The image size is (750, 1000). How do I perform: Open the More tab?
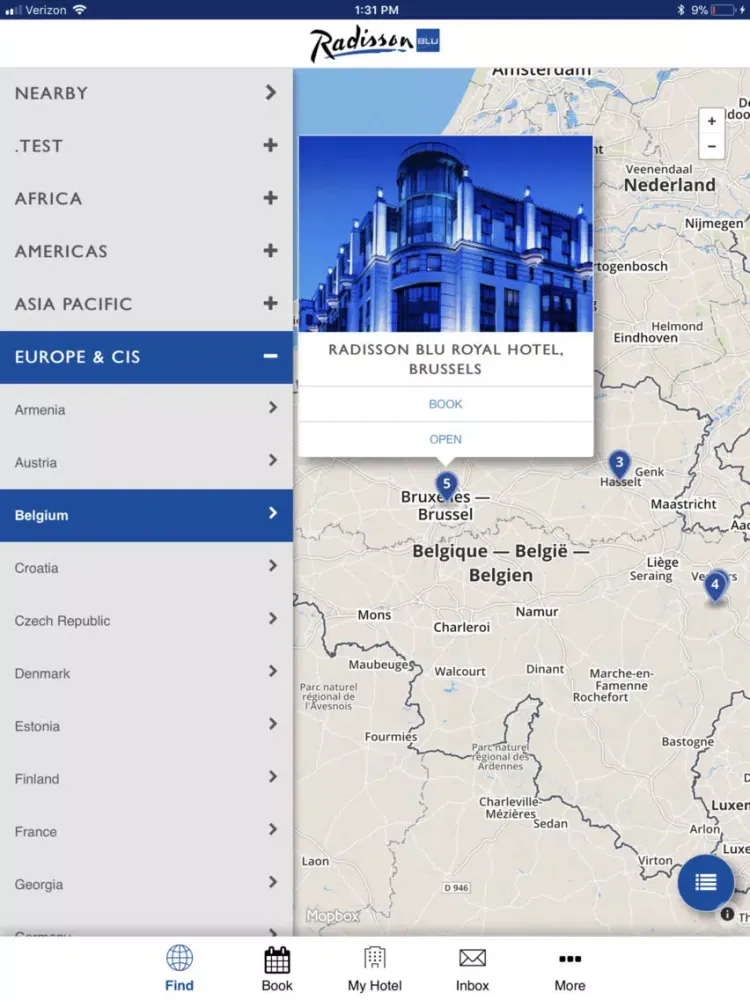[x=570, y=968]
